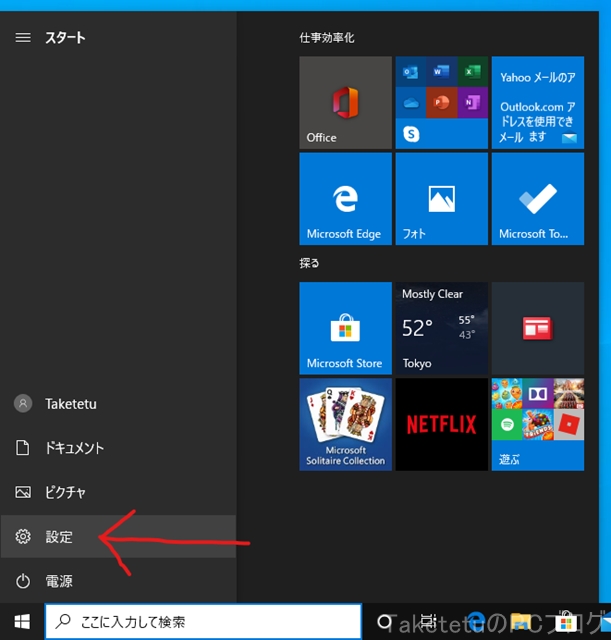Open the Microsoft Store tile
This screenshot has width=611, height=640.
[345, 328]
